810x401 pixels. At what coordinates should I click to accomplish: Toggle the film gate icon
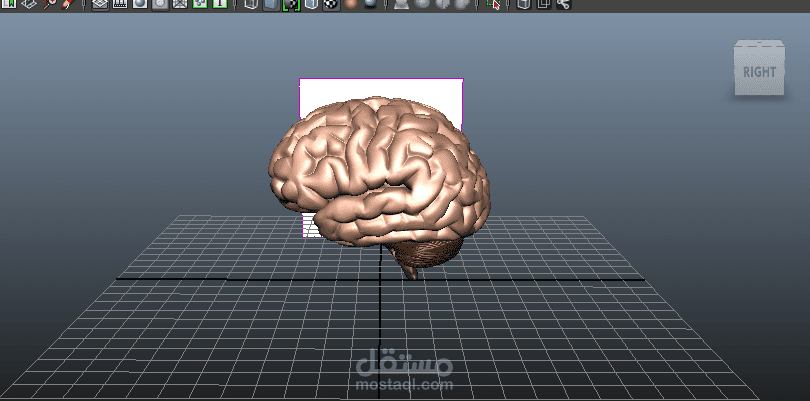[x=120, y=4]
